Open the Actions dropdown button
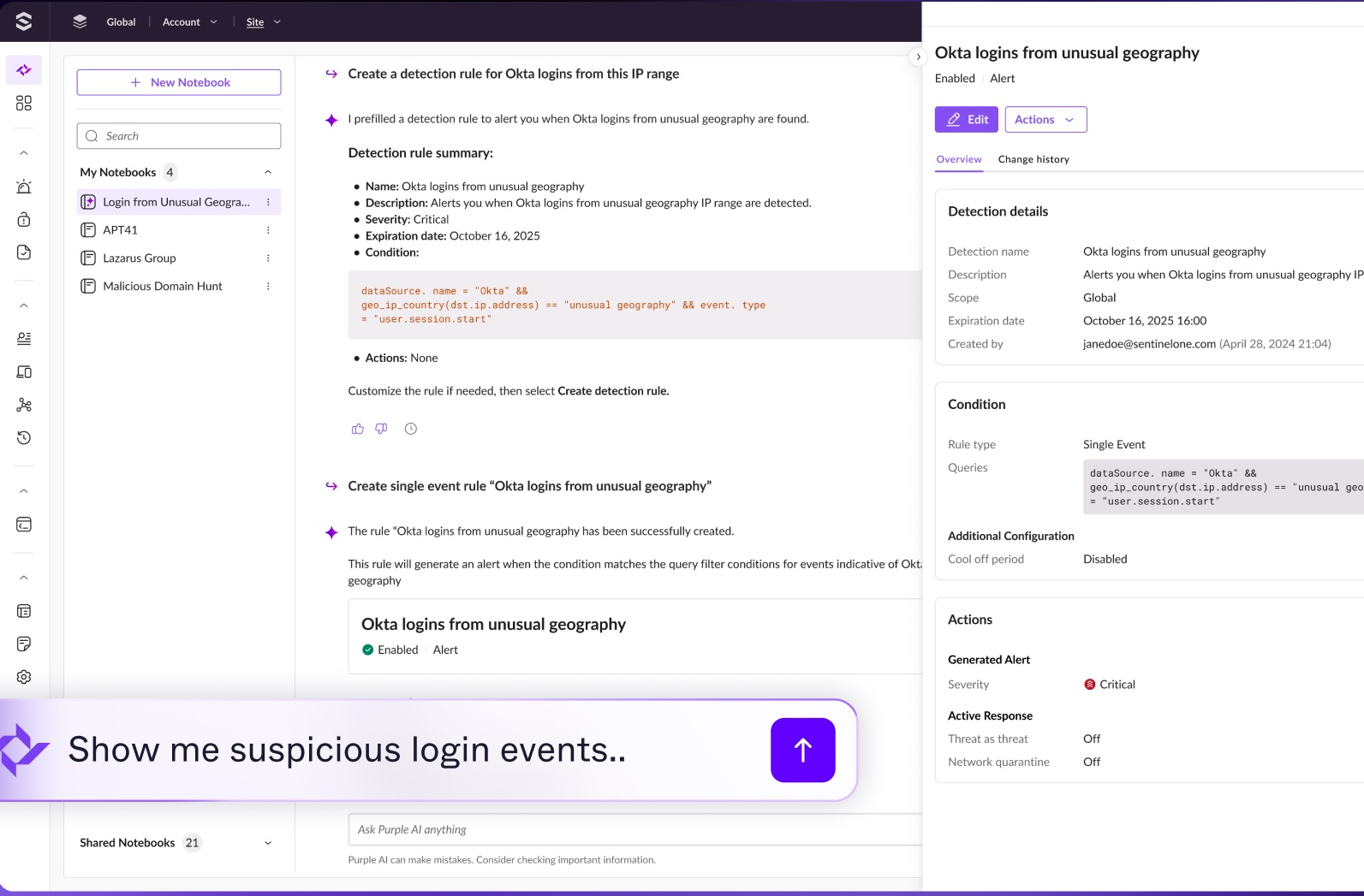Viewport: 1364px width, 896px height. point(1045,120)
